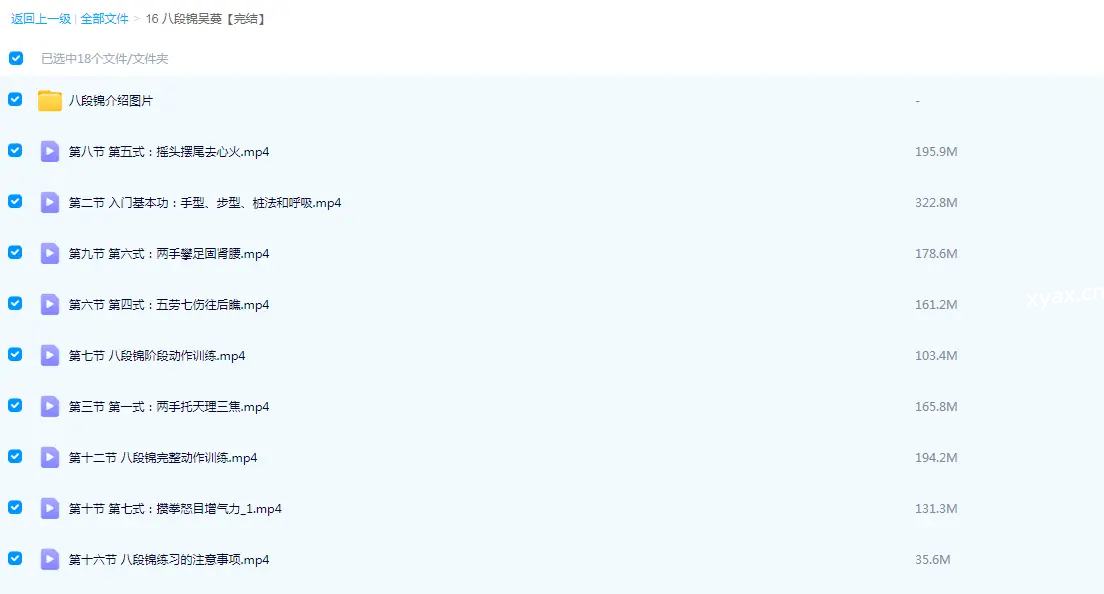This screenshot has height=594, width=1104.
Task: Click the 八段锦介绍图片 folder icon
Action: pyautogui.click(x=50, y=100)
